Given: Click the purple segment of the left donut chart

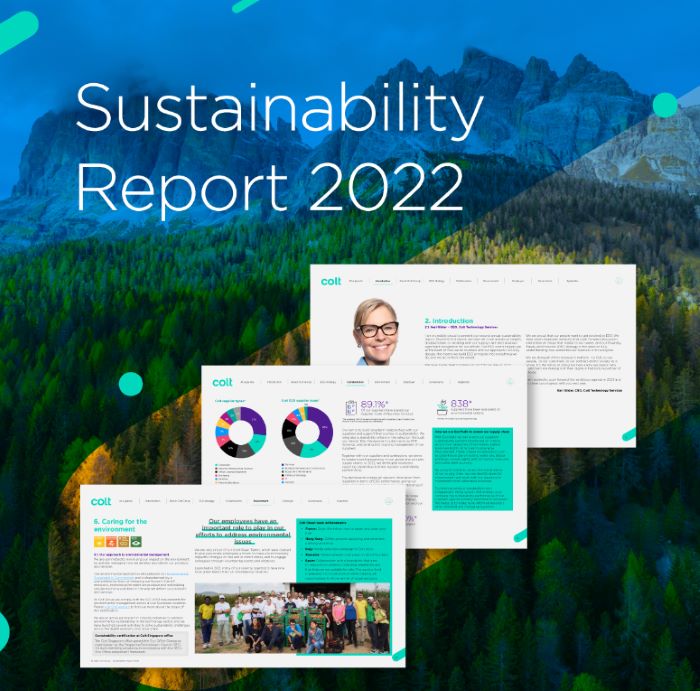Looking at the screenshot, I should point(256,422).
